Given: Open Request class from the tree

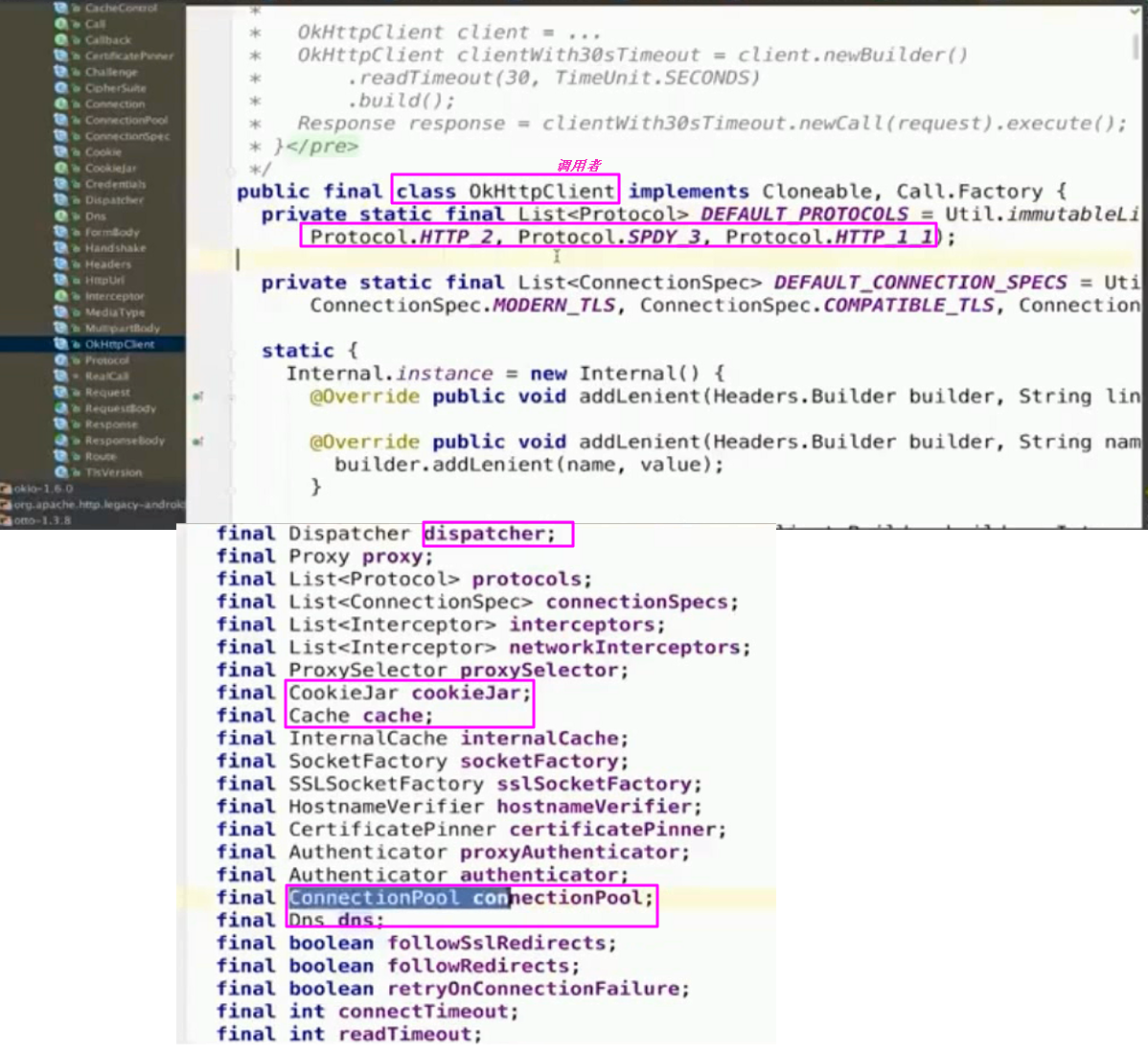Looking at the screenshot, I should pos(107,393).
